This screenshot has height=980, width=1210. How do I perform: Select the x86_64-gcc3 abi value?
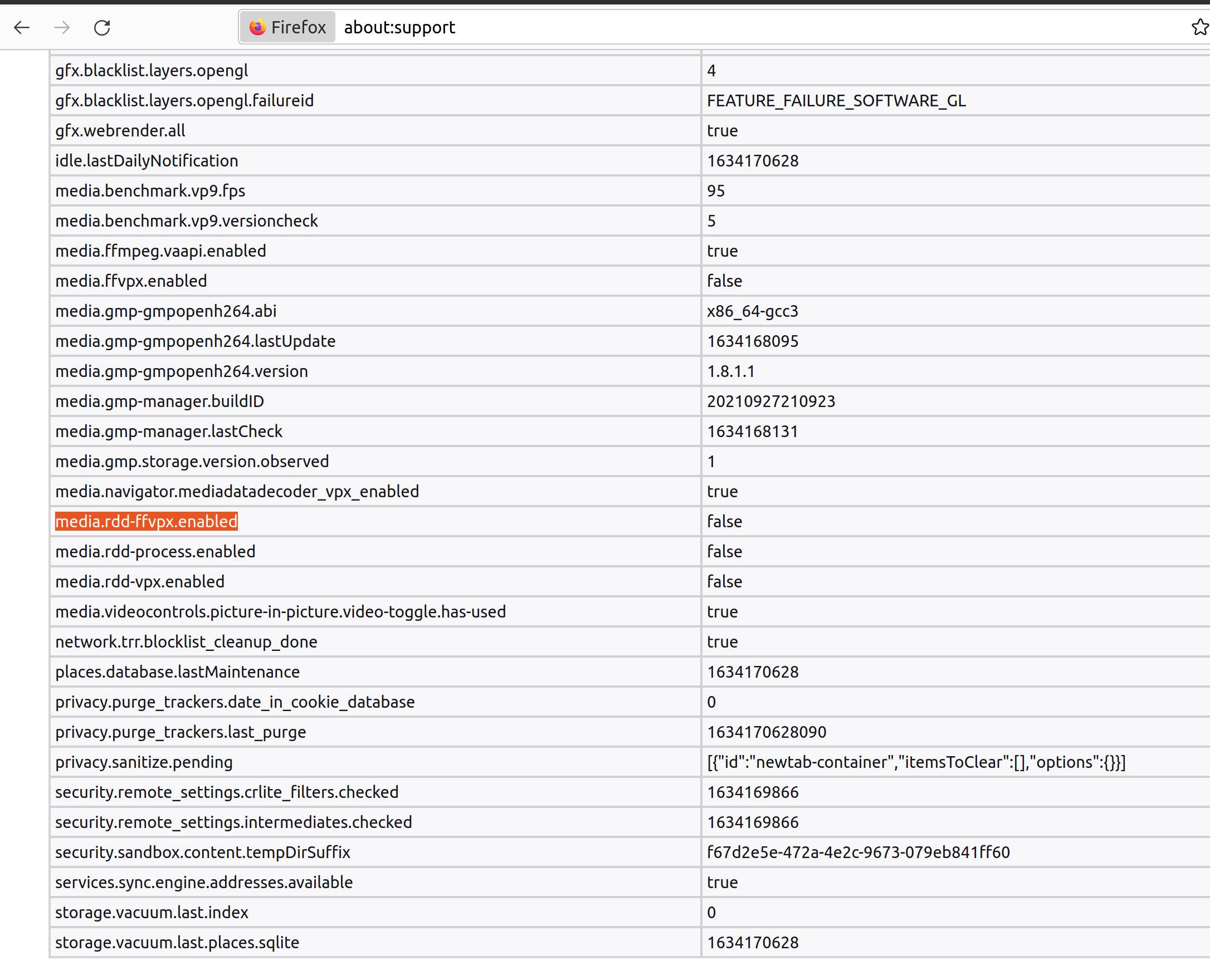[753, 311]
